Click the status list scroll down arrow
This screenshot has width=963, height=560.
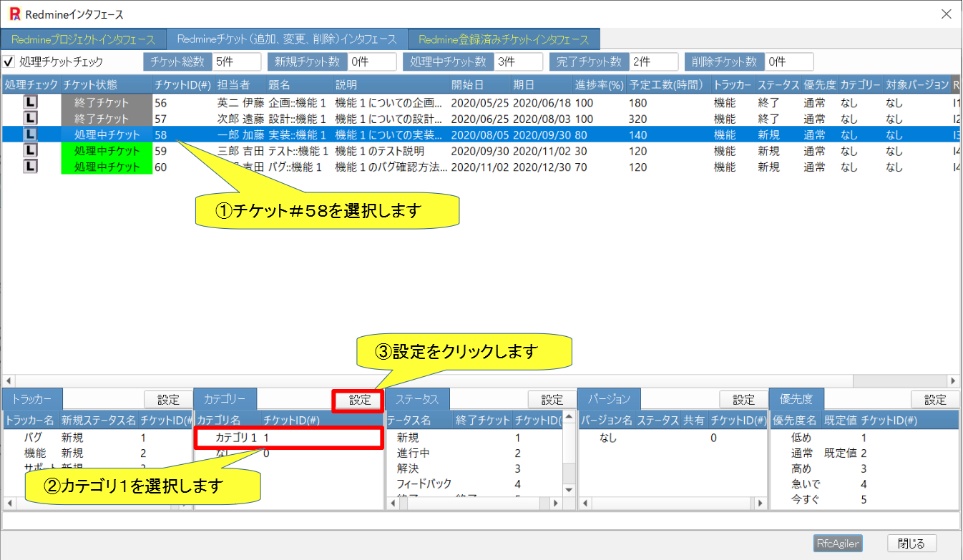569,489
